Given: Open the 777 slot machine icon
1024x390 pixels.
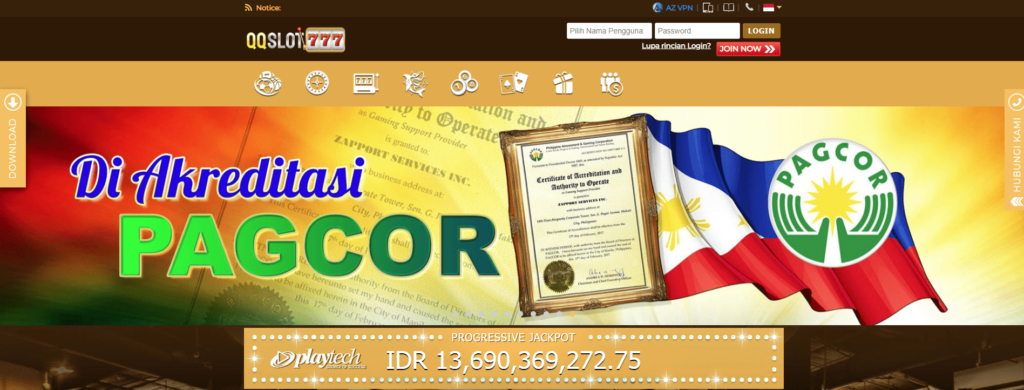Looking at the screenshot, I should tap(366, 83).
